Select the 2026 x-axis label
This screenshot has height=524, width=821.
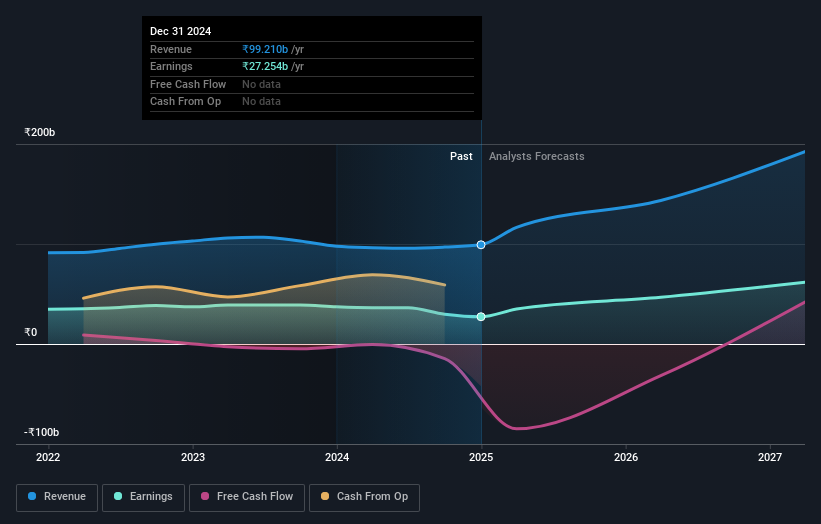626,458
